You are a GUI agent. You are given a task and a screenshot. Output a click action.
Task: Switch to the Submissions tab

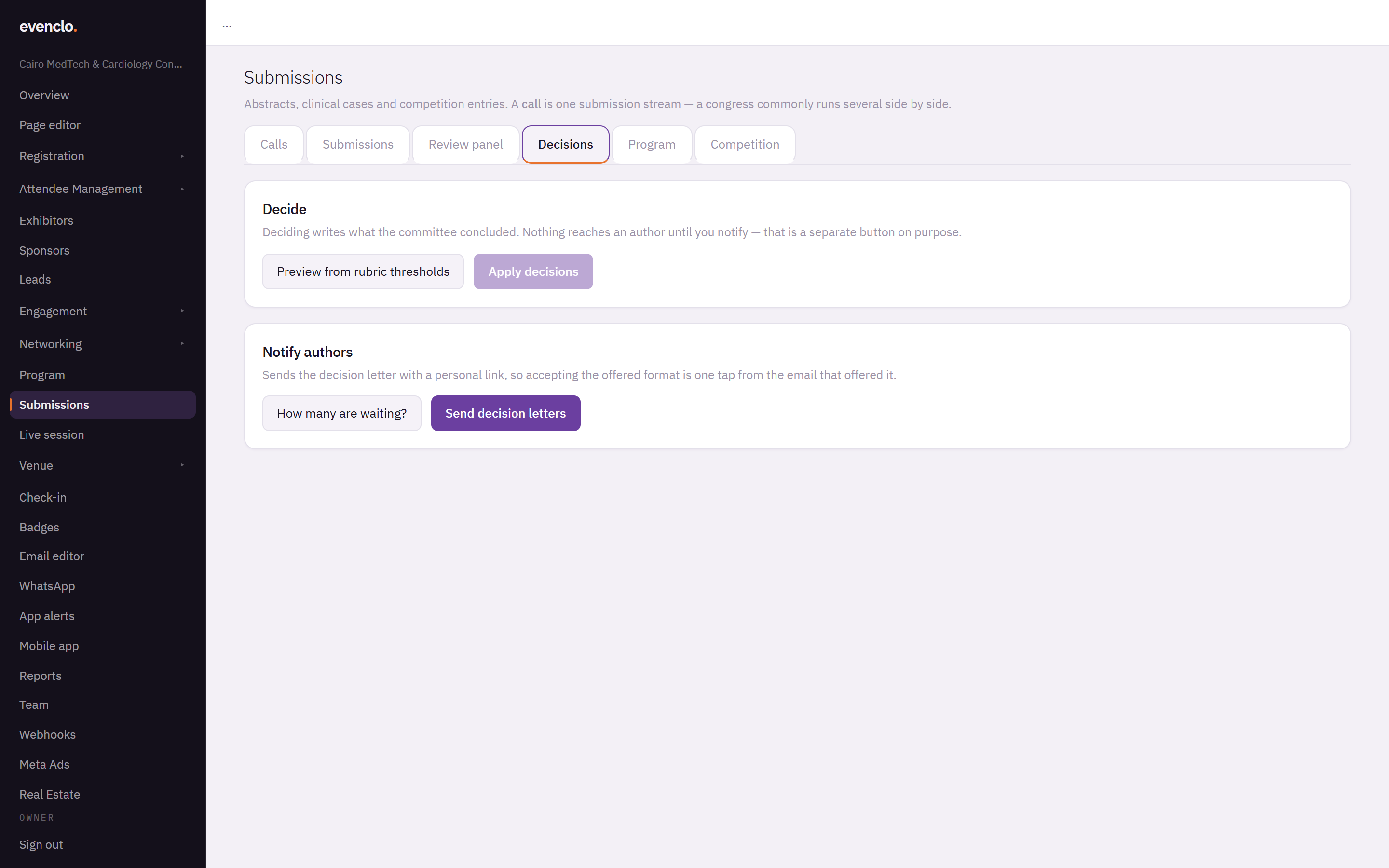(x=357, y=145)
